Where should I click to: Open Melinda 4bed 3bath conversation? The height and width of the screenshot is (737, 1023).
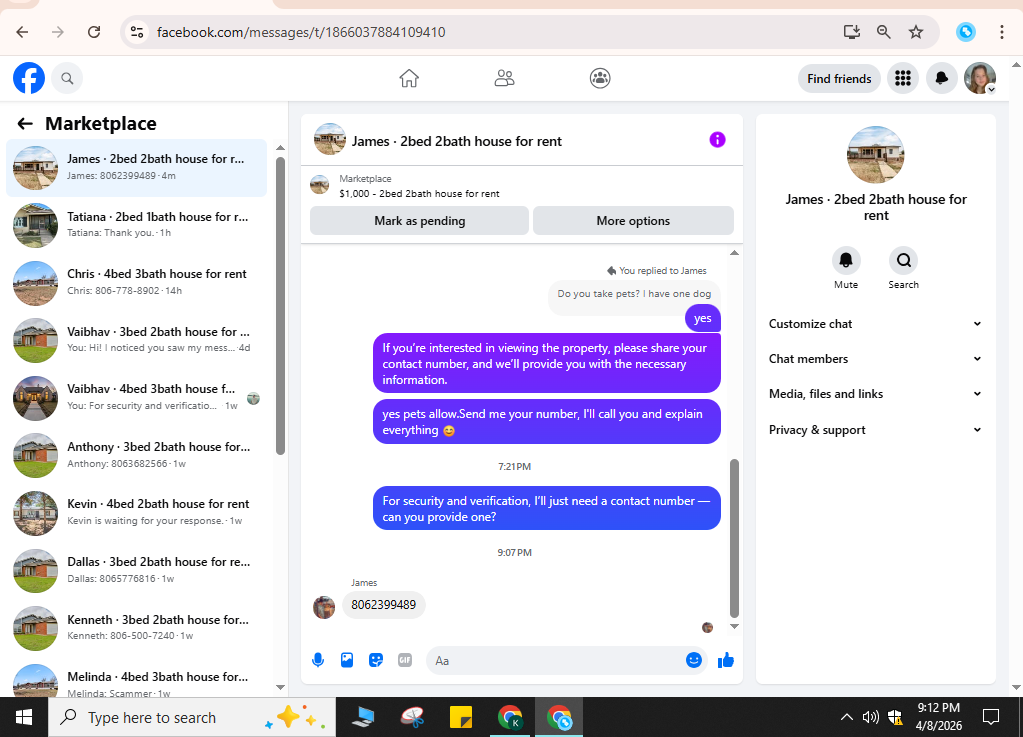coord(136,680)
